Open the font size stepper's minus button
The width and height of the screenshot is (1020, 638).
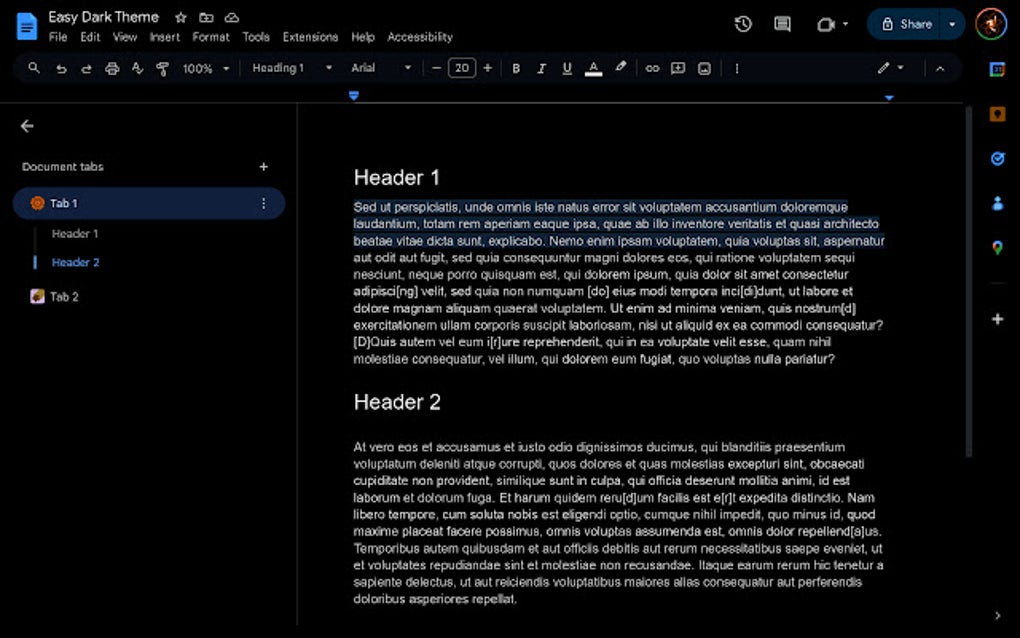[437, 68]
